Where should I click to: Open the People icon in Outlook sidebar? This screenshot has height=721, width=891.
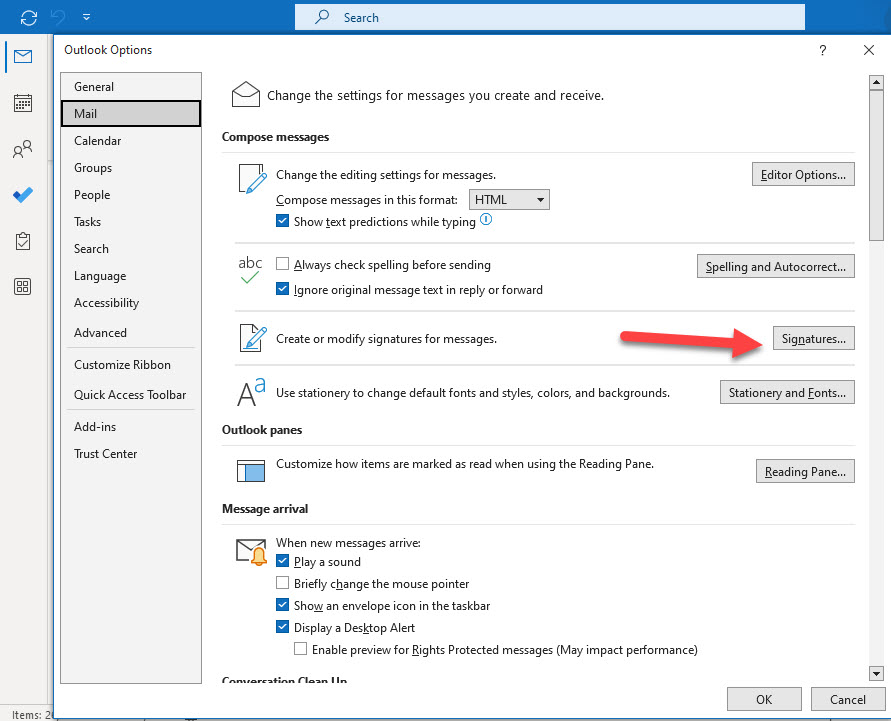(x=23, y=149)
